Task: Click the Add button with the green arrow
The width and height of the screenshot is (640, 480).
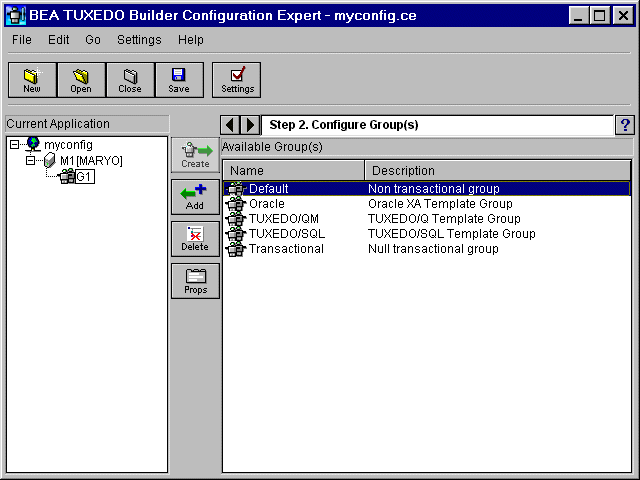Action: [x=196, y=197]
